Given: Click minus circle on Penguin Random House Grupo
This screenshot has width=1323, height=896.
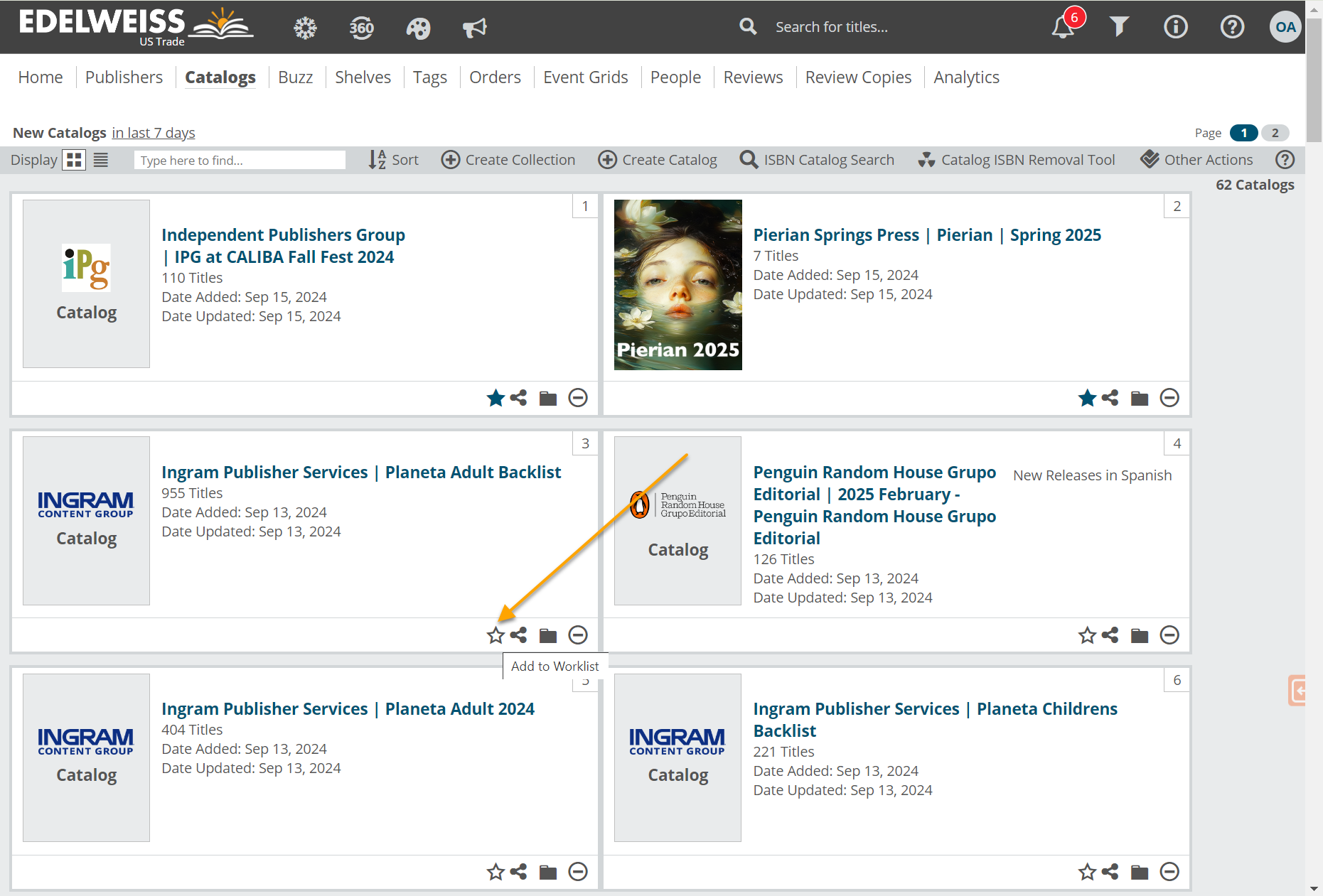Looking at the screenshot, I should 1169,635.
